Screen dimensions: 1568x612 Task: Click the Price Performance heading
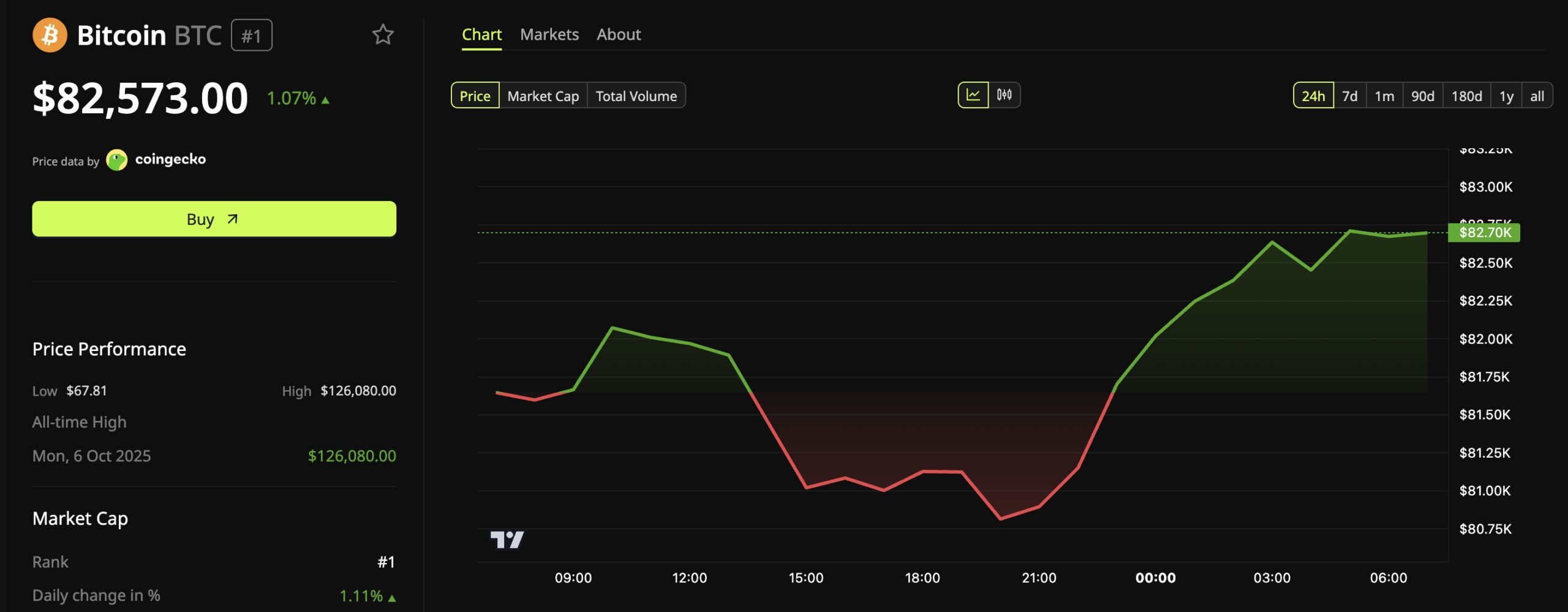[109, 349]
